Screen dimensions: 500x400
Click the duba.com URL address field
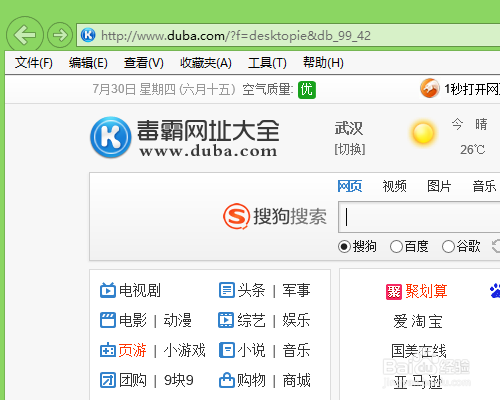coord(289,35)
